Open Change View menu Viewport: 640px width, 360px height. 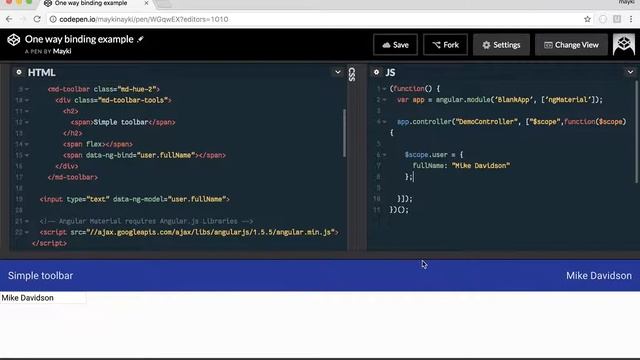tap(571, 45)
